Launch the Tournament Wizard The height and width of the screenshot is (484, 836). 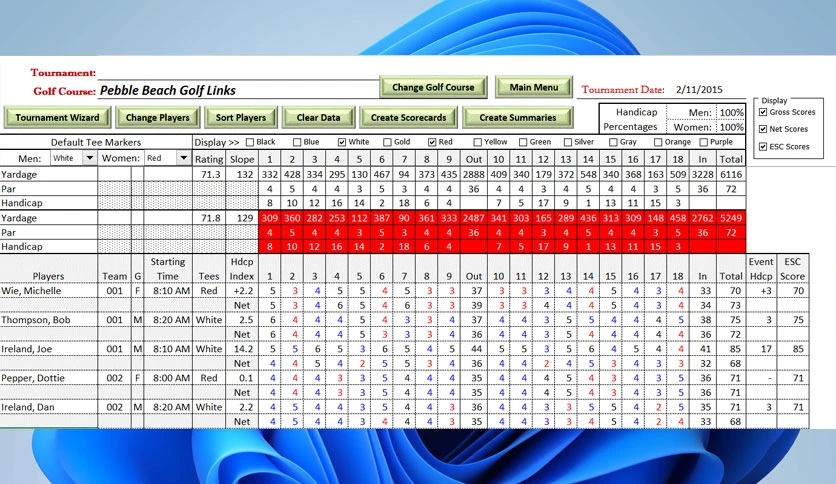click(57, 117)
